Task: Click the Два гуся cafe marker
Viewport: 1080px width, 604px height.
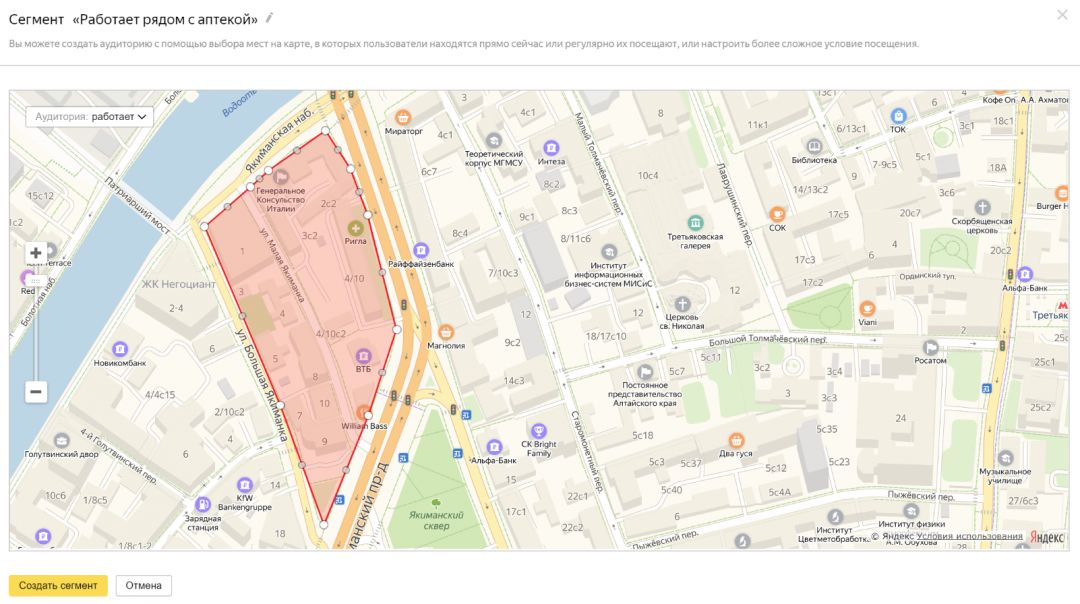Action: pos(736,440)
